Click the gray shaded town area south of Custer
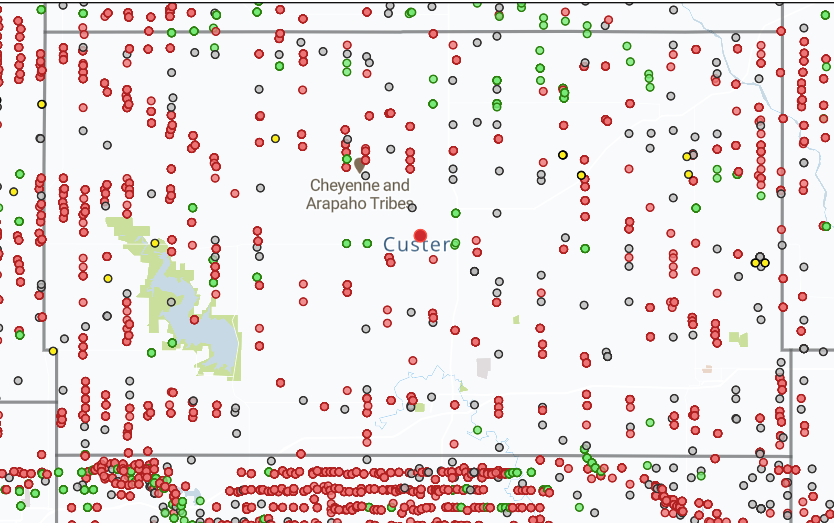834x523 pixels. coord(484,368)
